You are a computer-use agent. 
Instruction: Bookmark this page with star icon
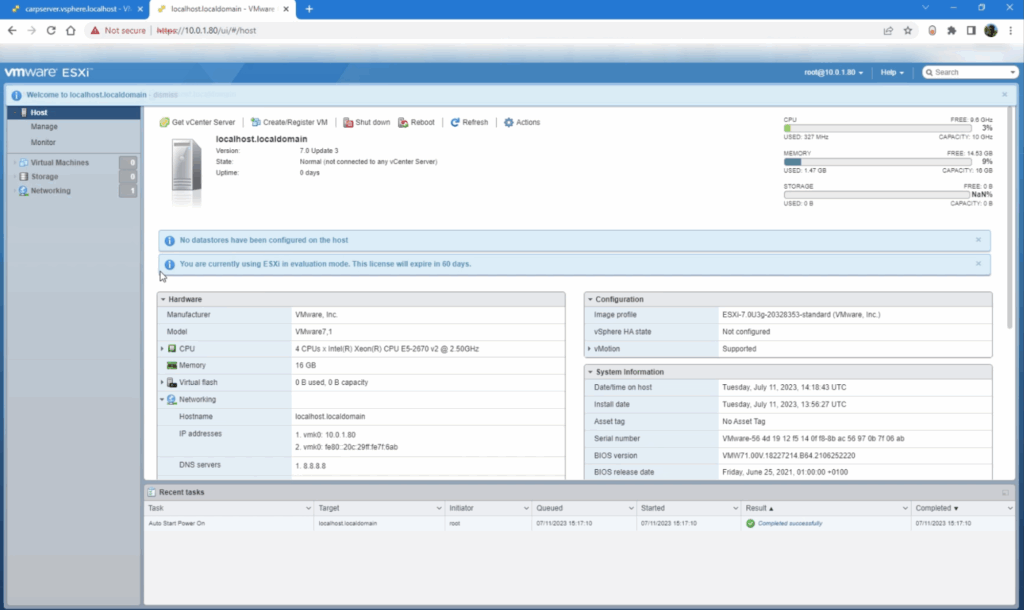coord(908,31)
